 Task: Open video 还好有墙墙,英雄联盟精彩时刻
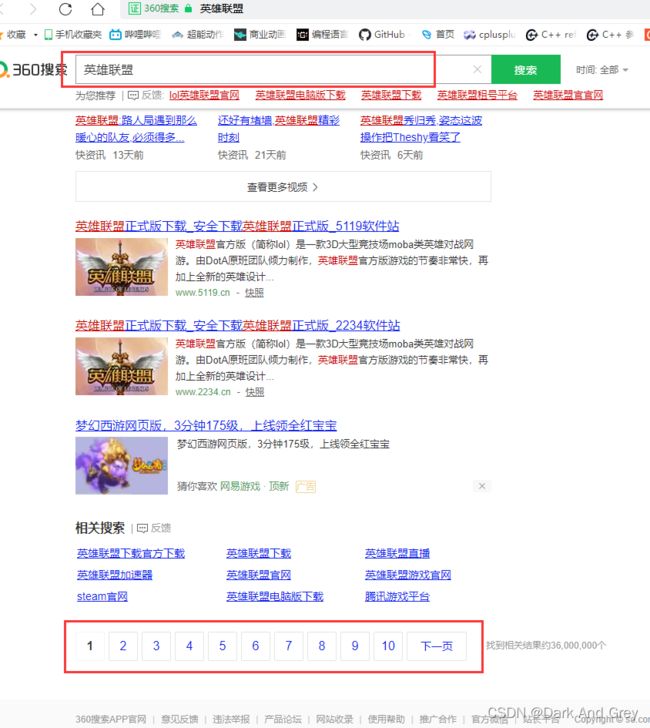pos(279,129)
